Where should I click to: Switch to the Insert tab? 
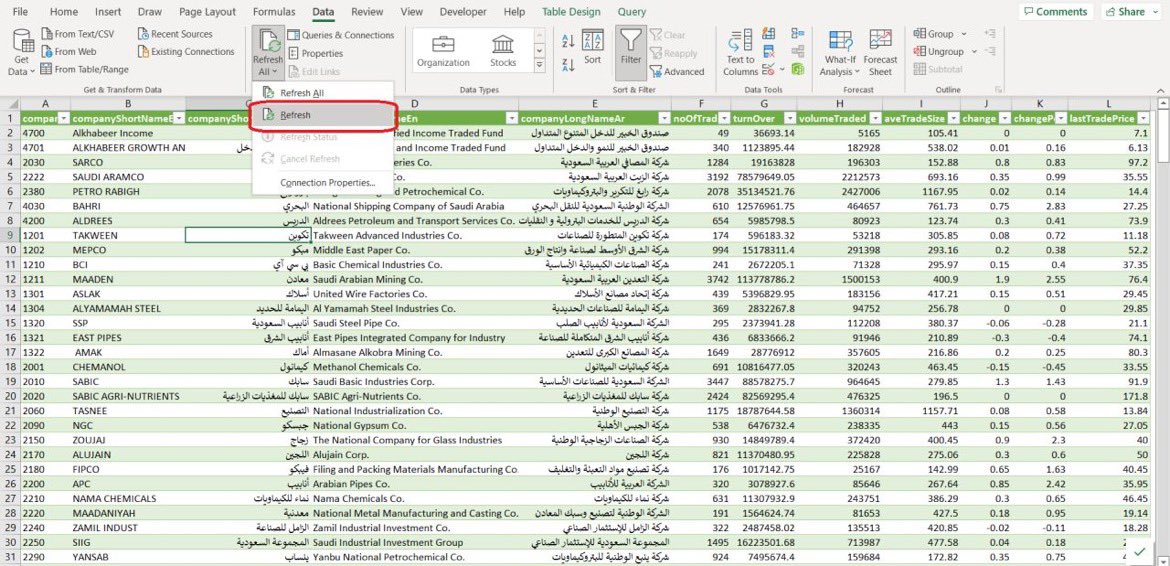pyautogui.click(x=108, y=12)
